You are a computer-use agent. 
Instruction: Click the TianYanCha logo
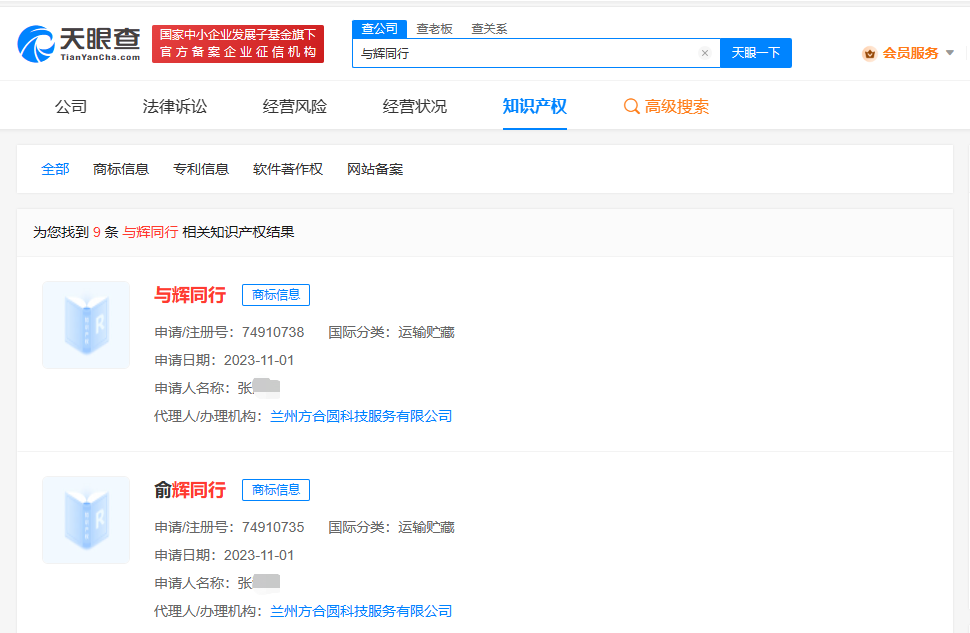(80, 45)
